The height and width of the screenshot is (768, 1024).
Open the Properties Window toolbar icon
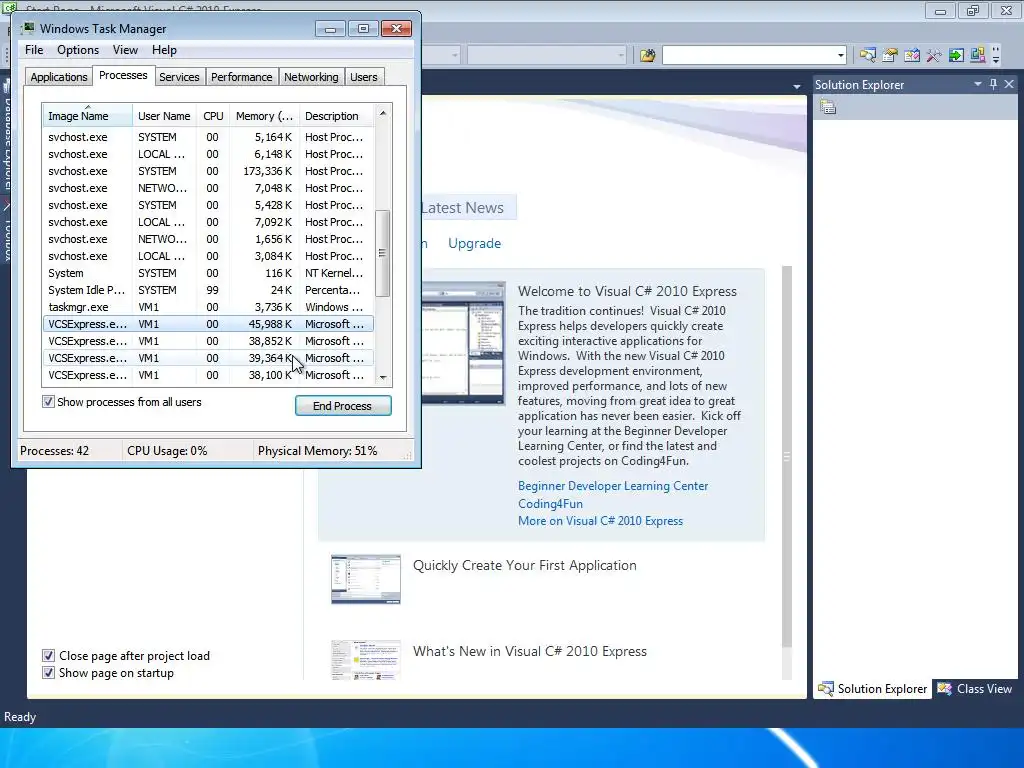(889, 56)
